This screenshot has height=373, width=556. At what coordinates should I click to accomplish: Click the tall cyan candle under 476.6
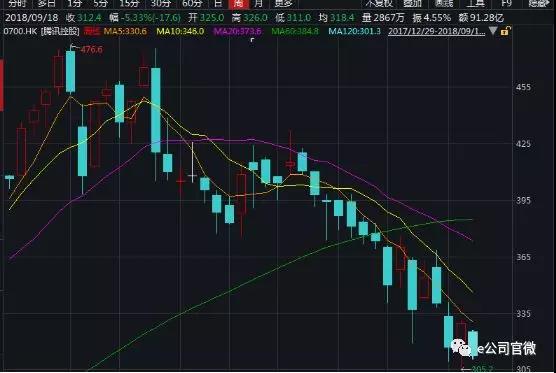(71, 71)
